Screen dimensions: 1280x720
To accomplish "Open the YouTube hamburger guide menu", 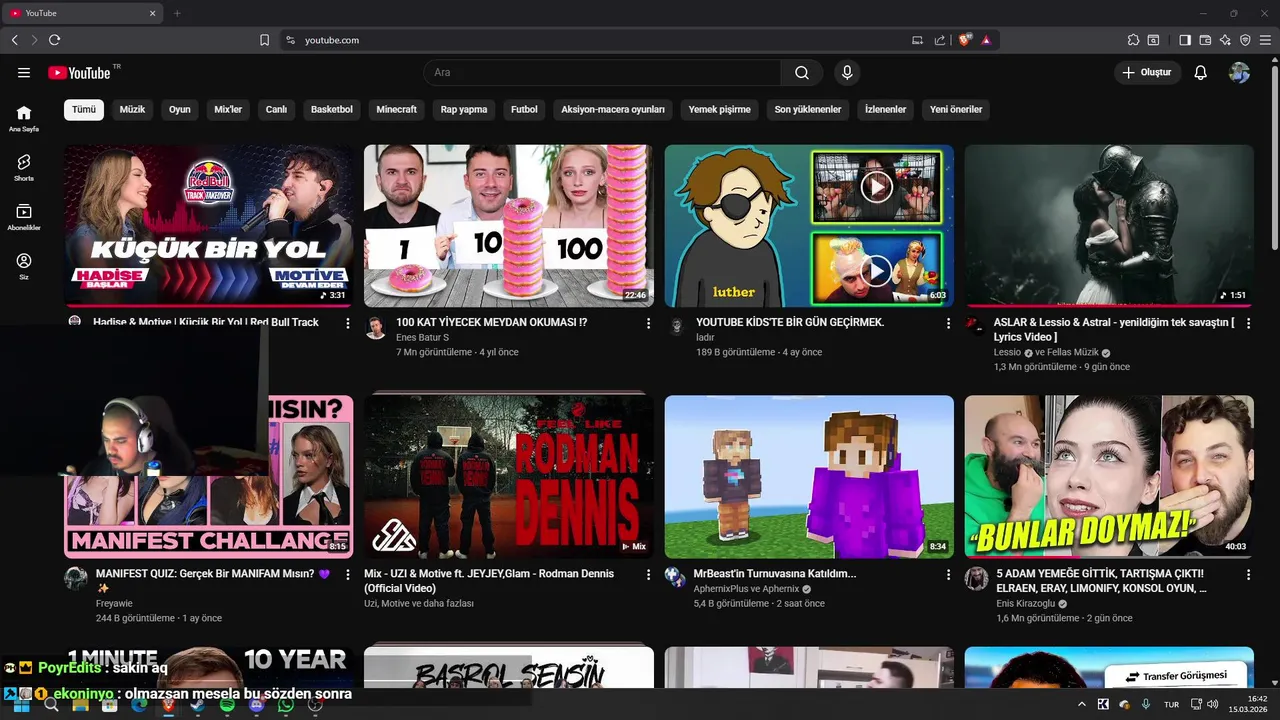I will (24, 72).
